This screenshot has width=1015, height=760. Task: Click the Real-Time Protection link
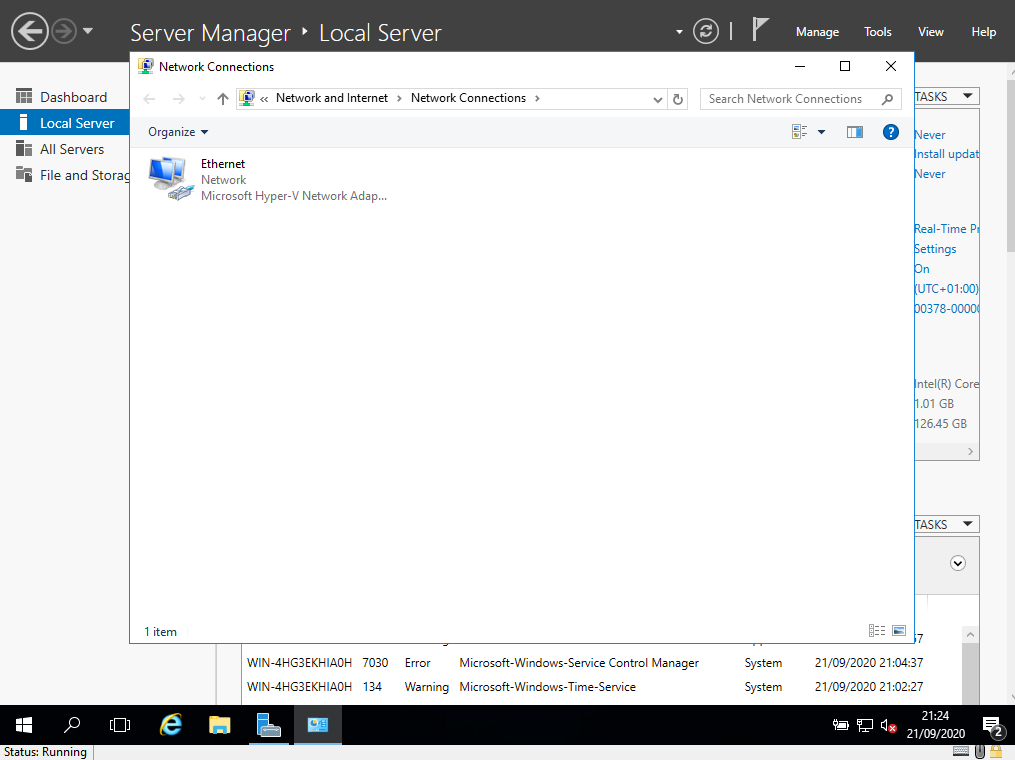[946, 229]
